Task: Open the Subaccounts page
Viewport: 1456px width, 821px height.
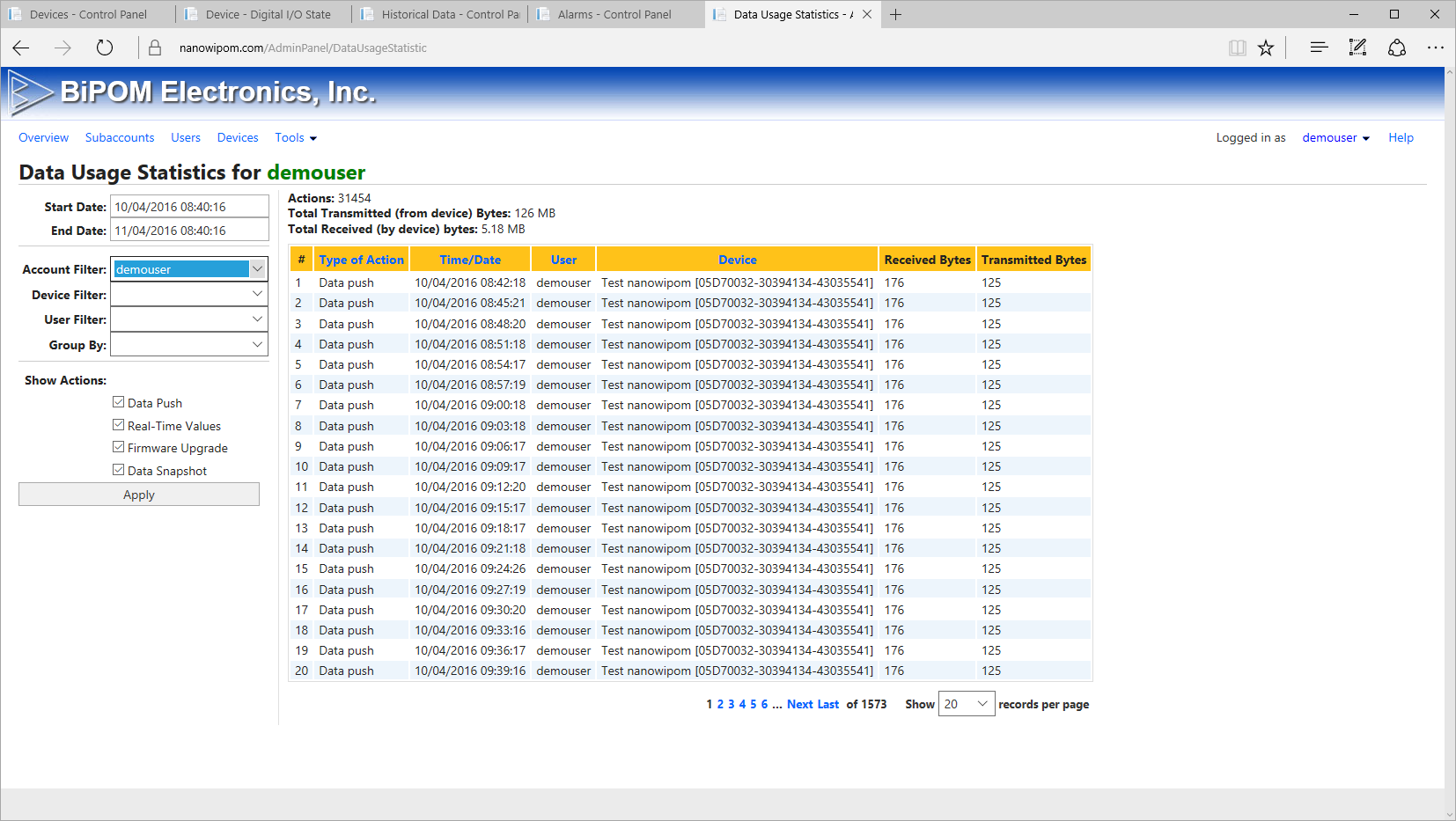Action: point(120,137)
